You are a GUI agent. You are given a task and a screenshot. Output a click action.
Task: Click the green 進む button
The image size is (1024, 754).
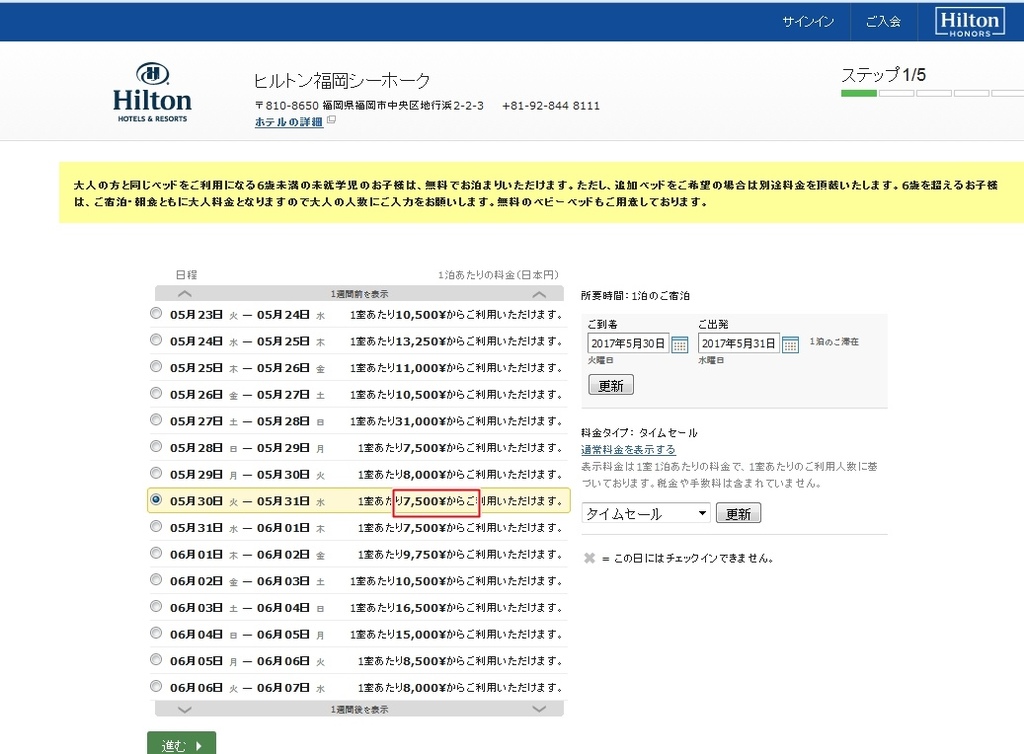182,744
